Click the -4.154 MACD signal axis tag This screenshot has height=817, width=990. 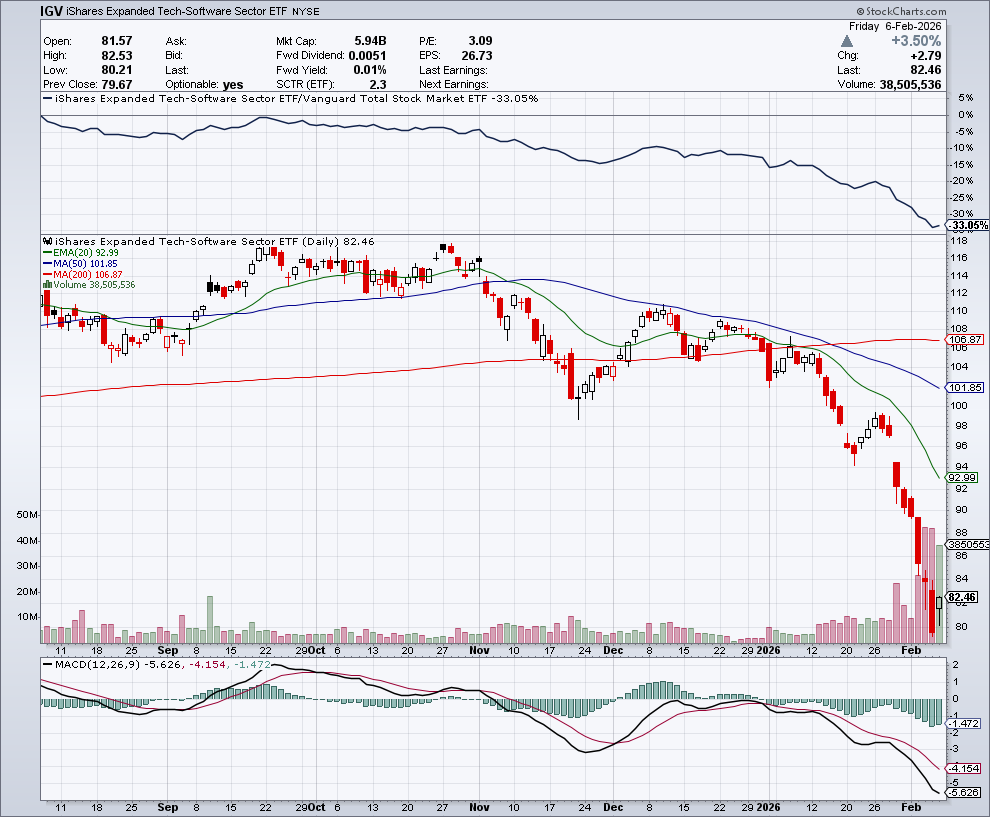point(965,768)
